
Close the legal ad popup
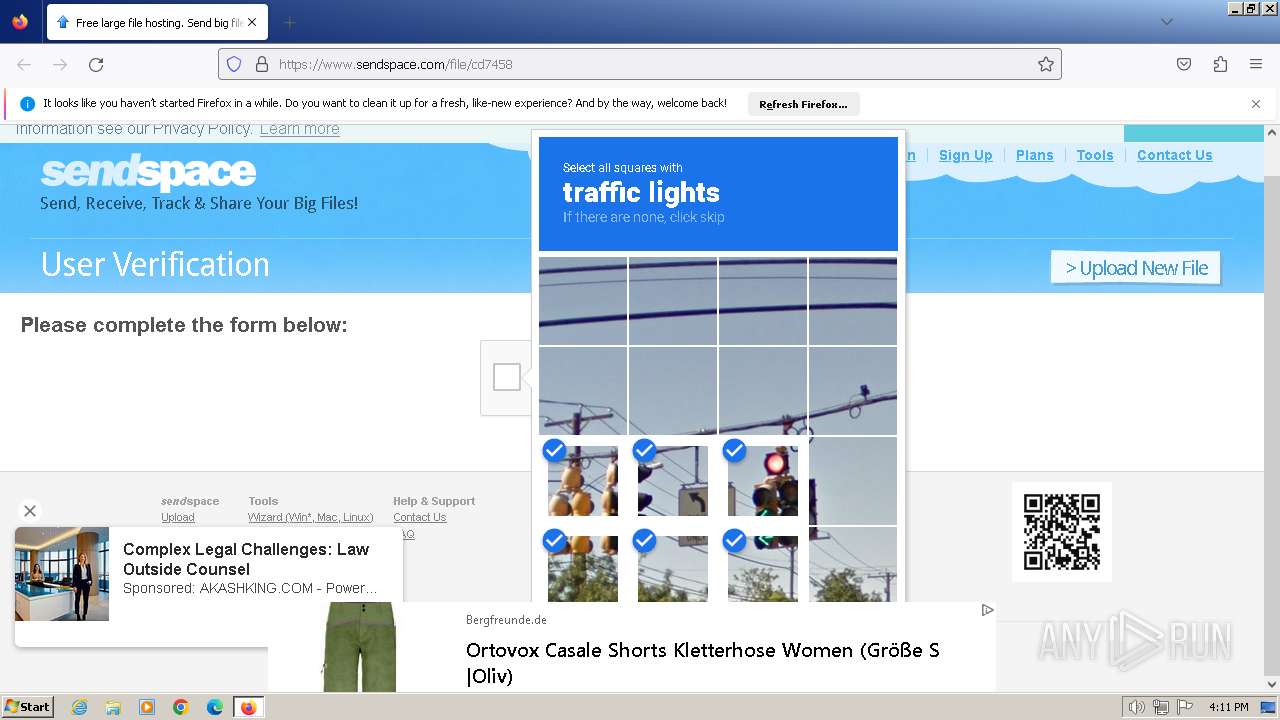pos(30,511)
